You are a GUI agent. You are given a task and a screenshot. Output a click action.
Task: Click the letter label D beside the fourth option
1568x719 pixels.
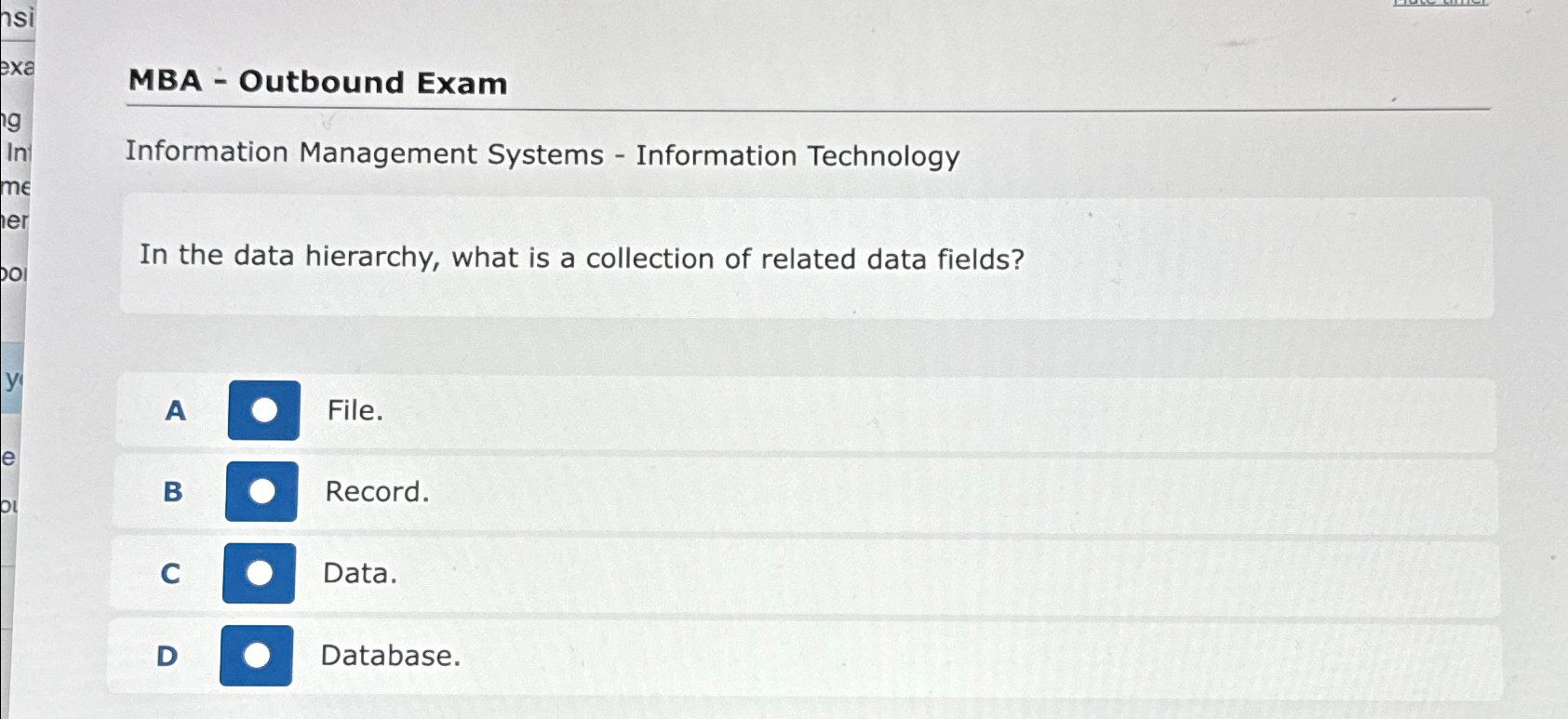(x=167, y=657)
